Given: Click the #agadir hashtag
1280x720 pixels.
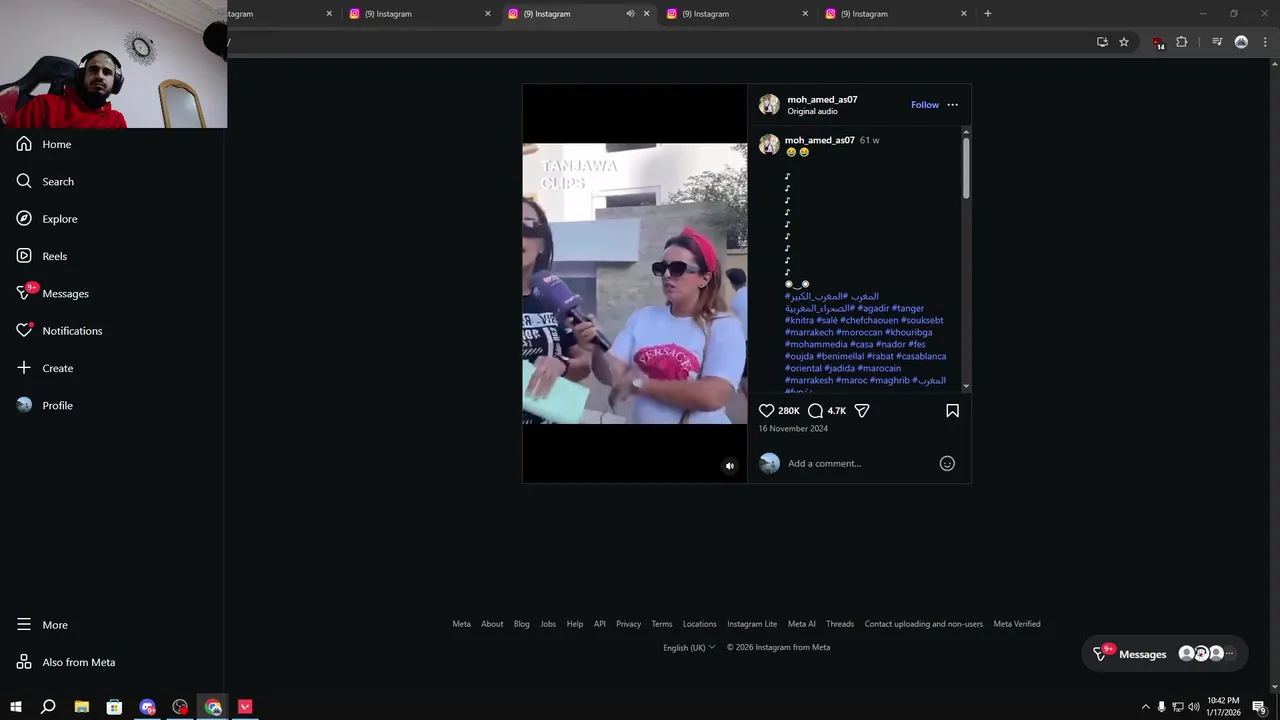Looking at the screenshot, I should tap(873, 308).
